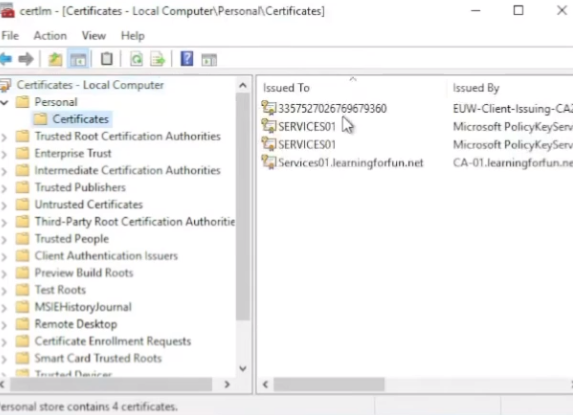Click certificate list horizontal scroll left arrow
The image size is (573, 415).
click(x=266, y=384)
